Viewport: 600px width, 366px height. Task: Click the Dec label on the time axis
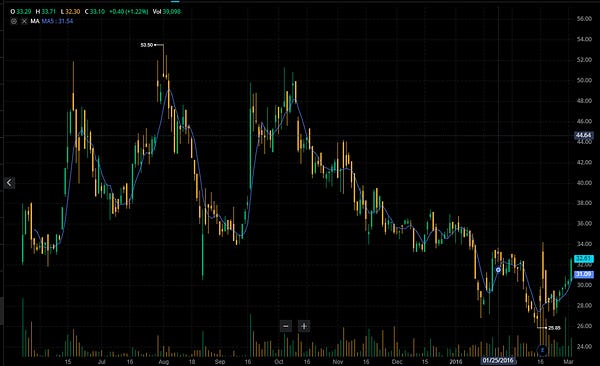397,362
